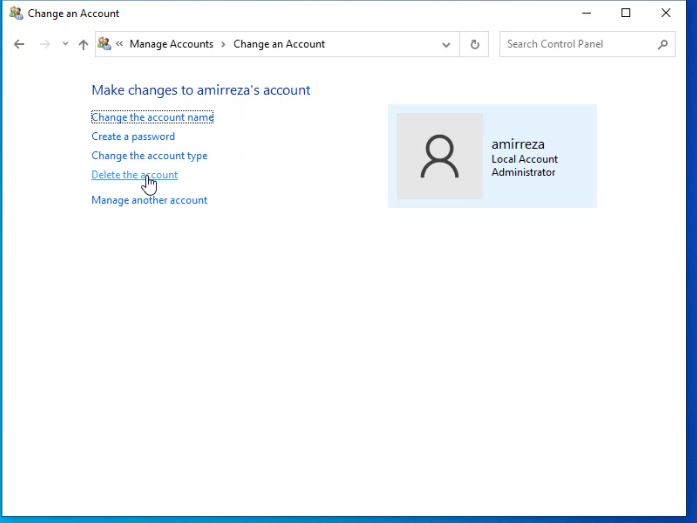The width and height of the screenshot is (697, 523).
Task: Select Change an Account breadcrumb
Action: click(279, 44)
